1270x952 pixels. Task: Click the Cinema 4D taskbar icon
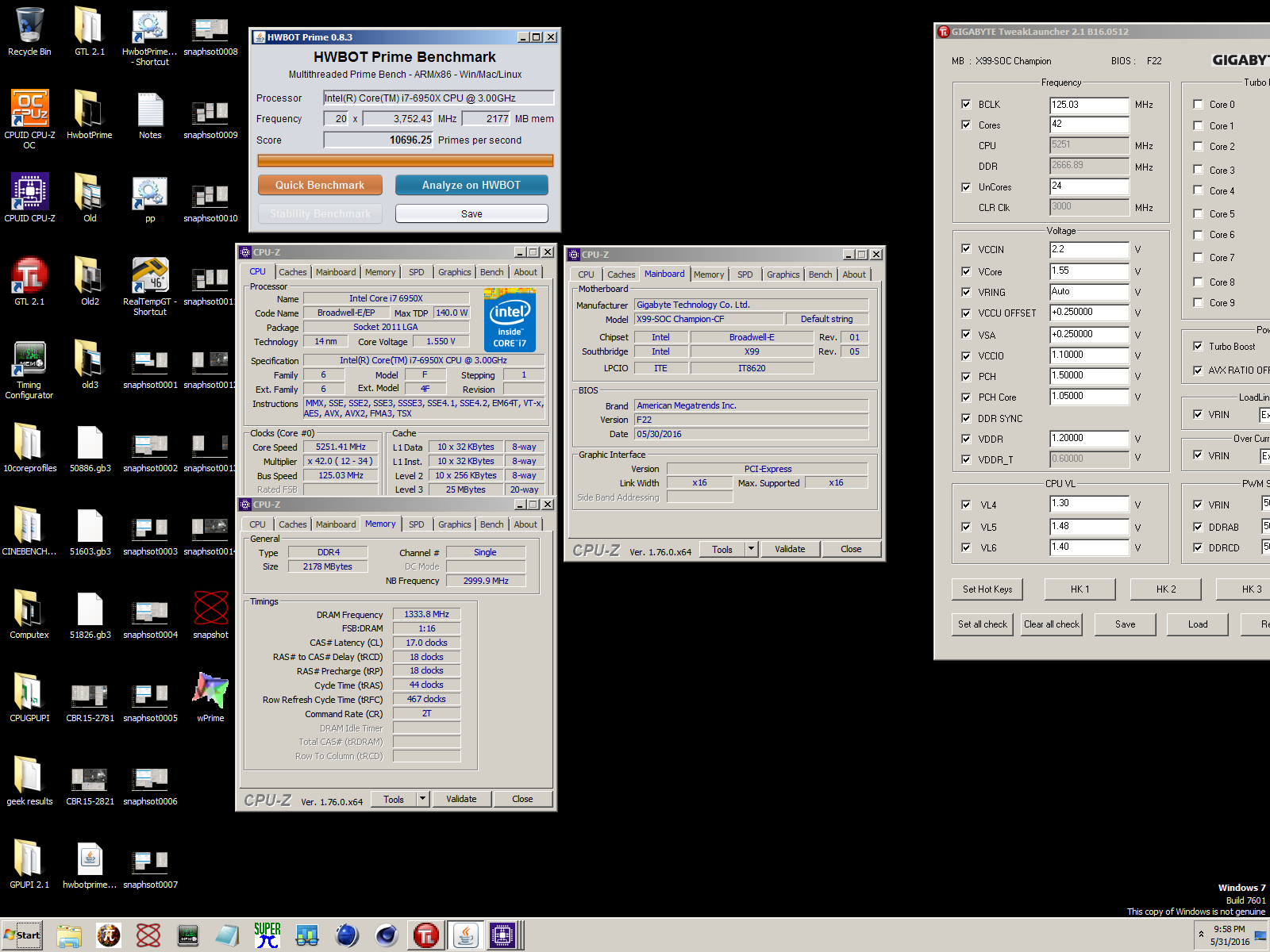coord(387,935)
